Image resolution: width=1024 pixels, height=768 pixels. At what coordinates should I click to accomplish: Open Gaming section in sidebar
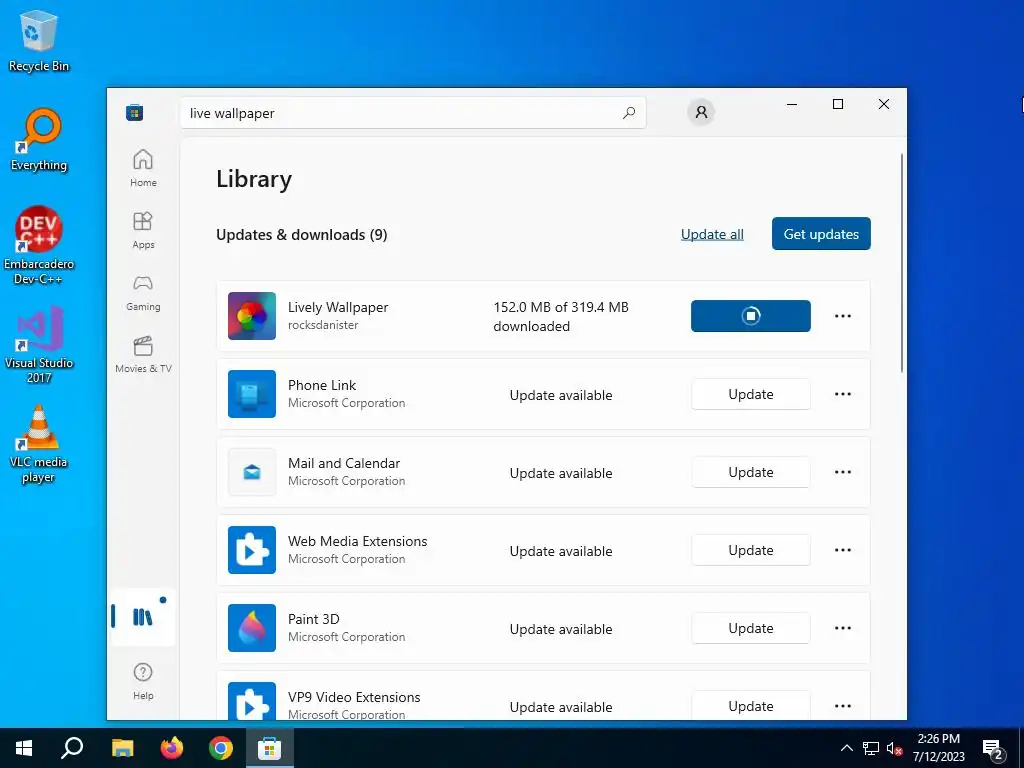(143, 292)
